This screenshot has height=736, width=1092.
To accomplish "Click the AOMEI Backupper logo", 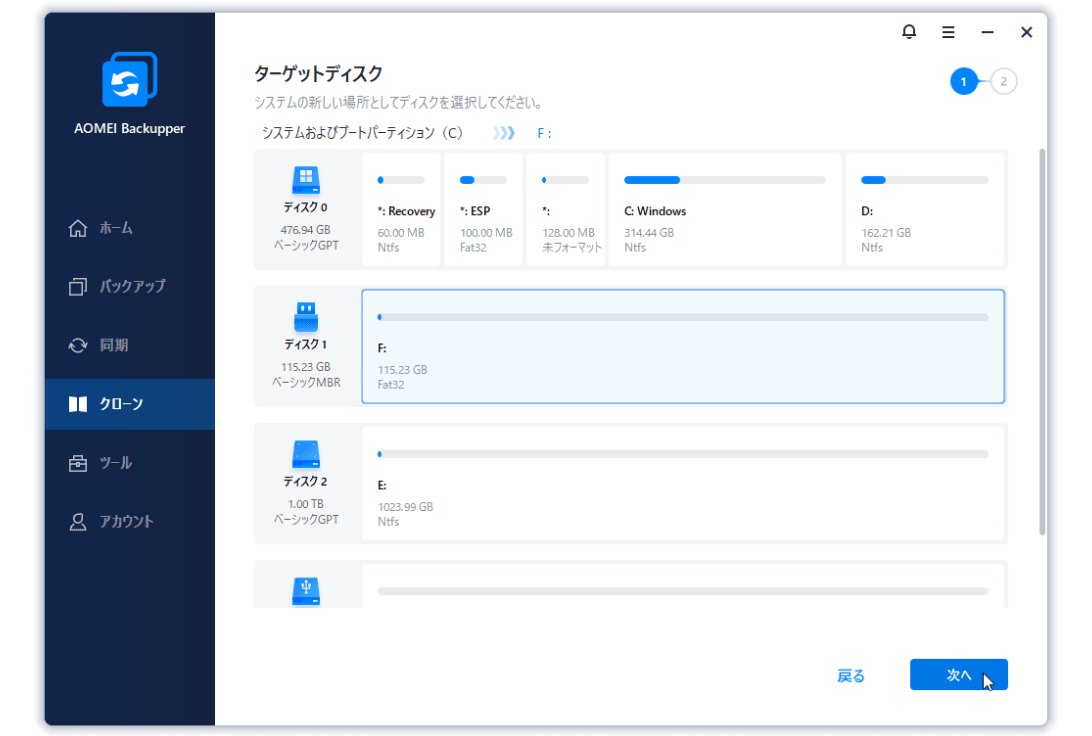I will coord(129,80).
